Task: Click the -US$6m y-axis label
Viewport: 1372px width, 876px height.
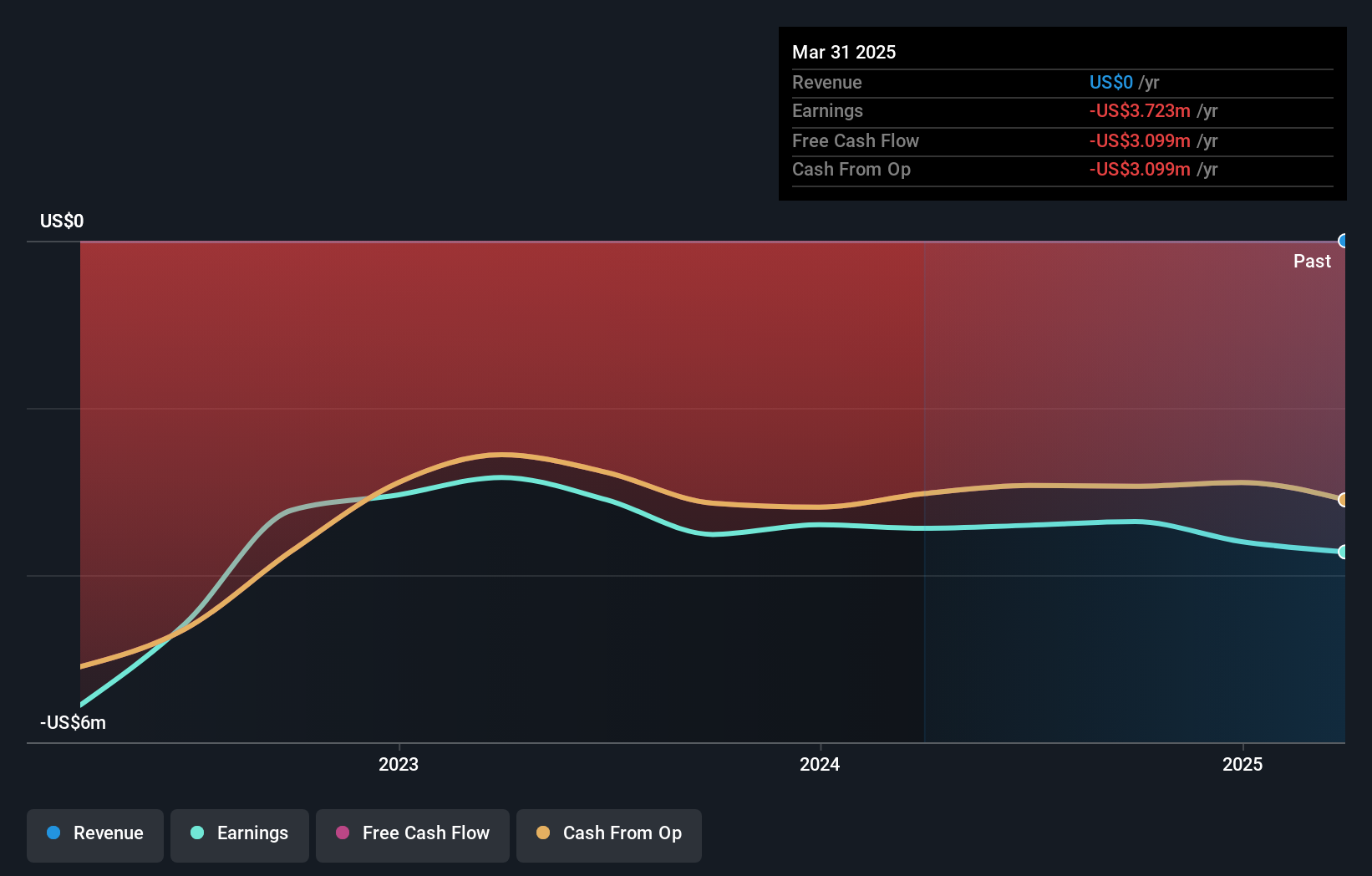Action: (x=73, y=722)
